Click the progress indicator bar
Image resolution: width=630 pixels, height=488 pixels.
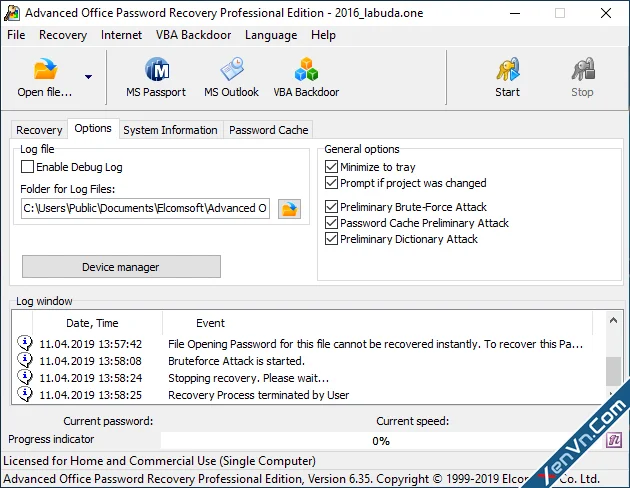(x=380, y=441)
